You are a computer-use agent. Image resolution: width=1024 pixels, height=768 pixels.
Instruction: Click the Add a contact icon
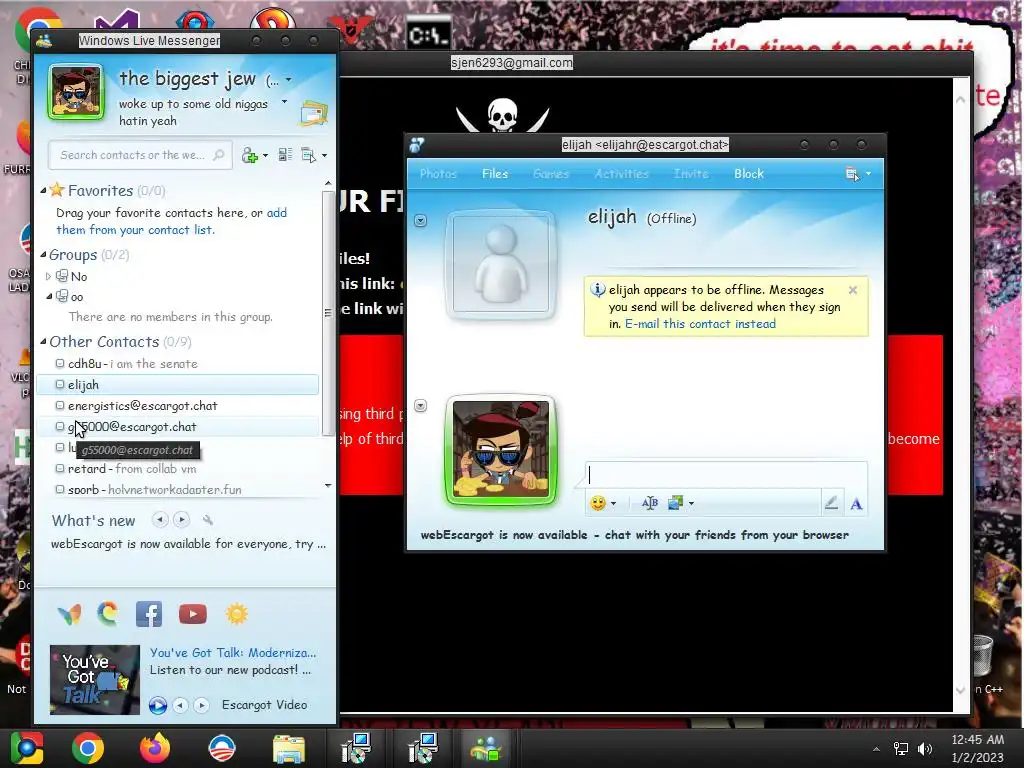tap(249, 155)
